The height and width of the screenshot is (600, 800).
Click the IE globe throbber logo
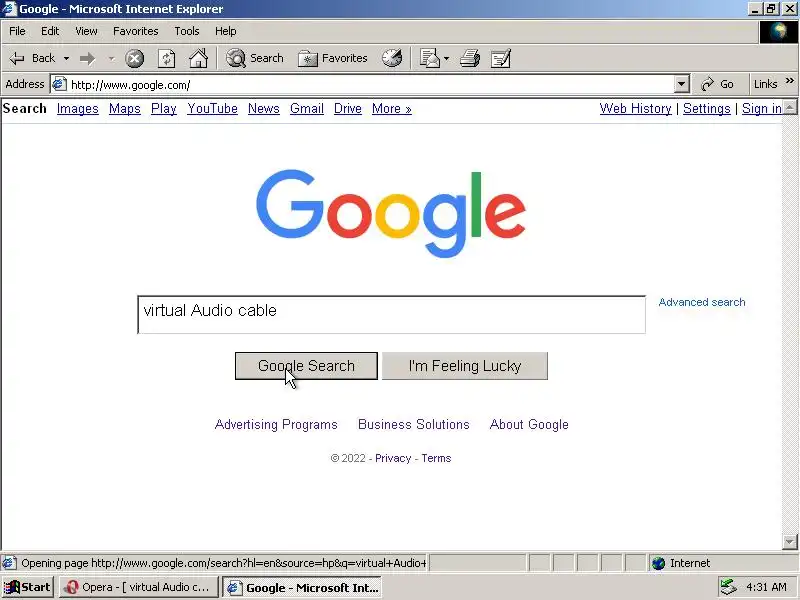coord(779,32)
